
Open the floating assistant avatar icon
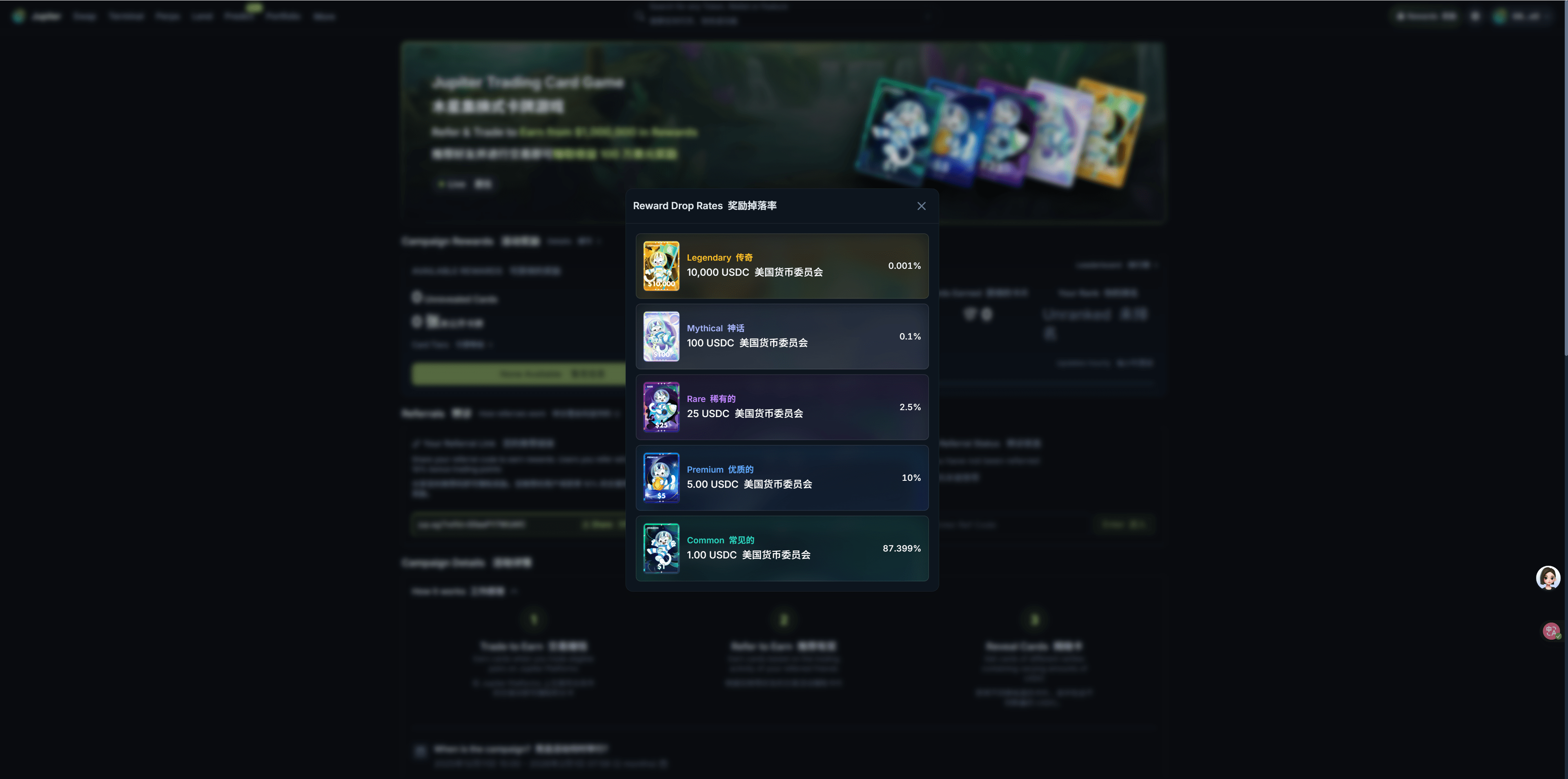tap(1548, 577)
